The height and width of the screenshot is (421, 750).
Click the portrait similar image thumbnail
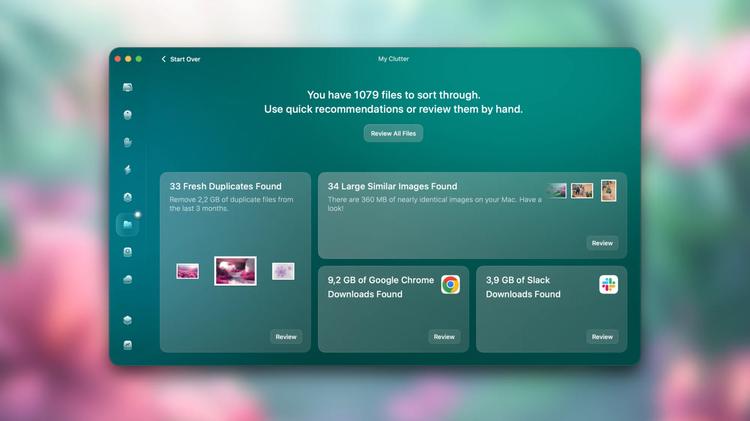pos(608,190)
